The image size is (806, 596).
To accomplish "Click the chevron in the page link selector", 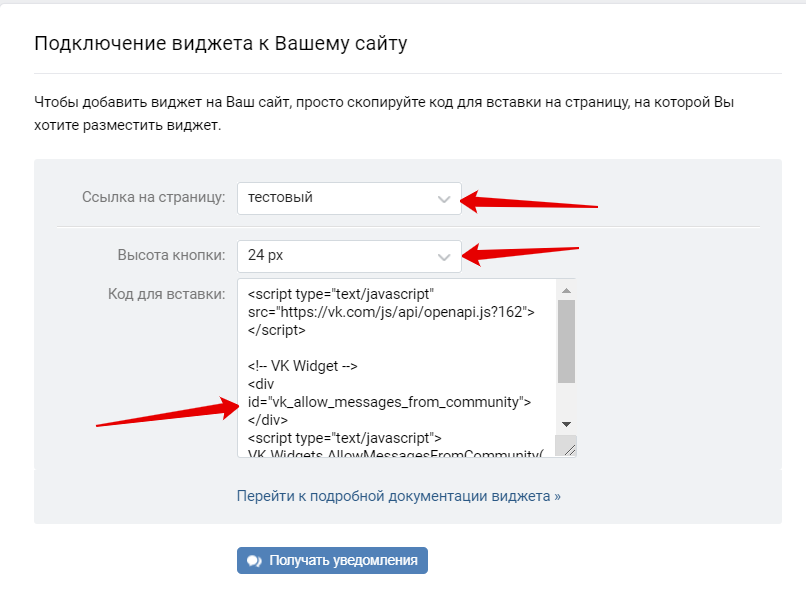I will point(444,199).
